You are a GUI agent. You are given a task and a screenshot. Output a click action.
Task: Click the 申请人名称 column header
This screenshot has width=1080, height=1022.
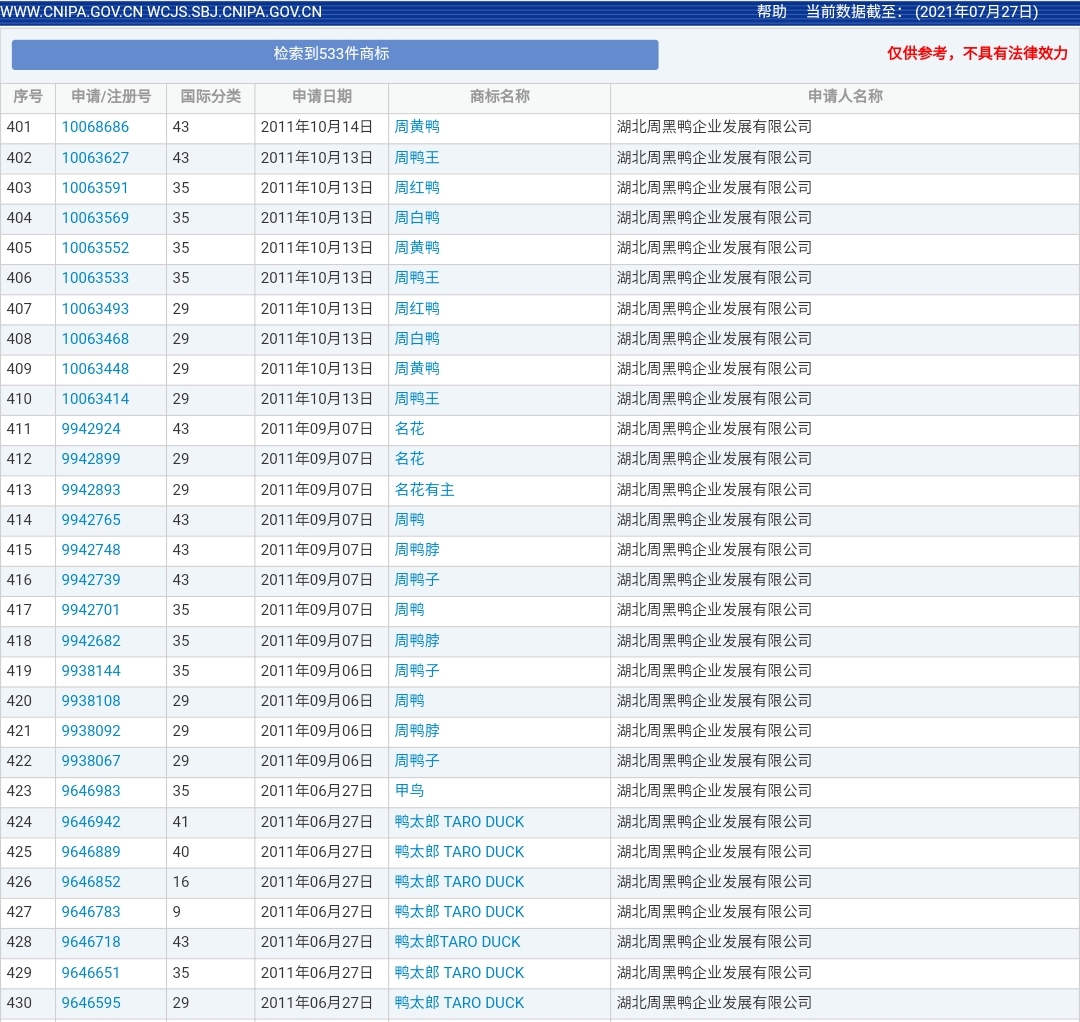click(845, 97)
